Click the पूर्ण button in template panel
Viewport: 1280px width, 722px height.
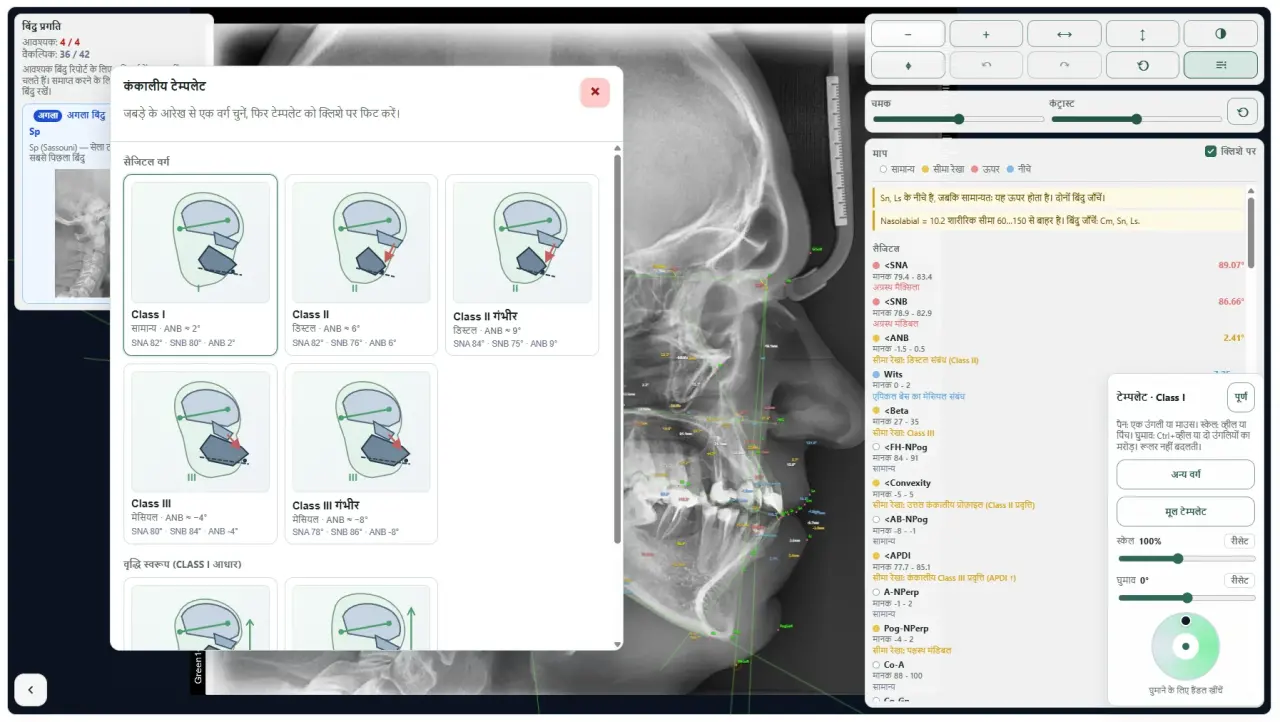[1240, 397]
